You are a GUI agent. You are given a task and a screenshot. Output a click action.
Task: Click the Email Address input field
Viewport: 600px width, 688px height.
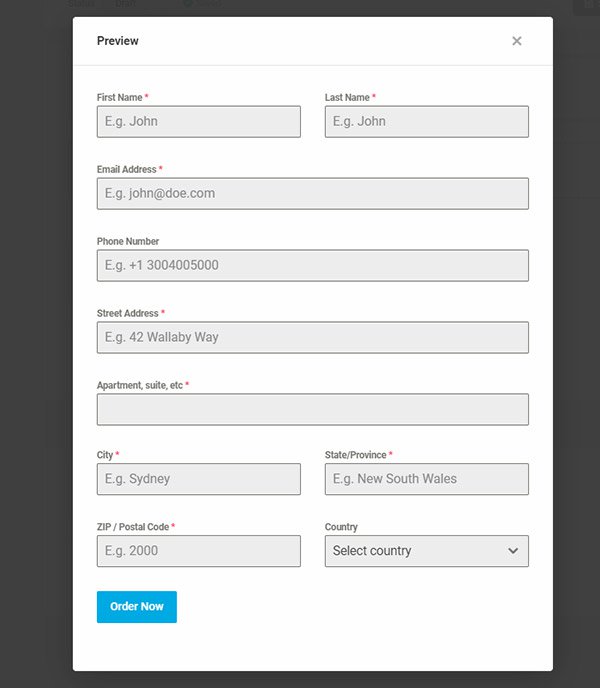click(x=312, y=194)
